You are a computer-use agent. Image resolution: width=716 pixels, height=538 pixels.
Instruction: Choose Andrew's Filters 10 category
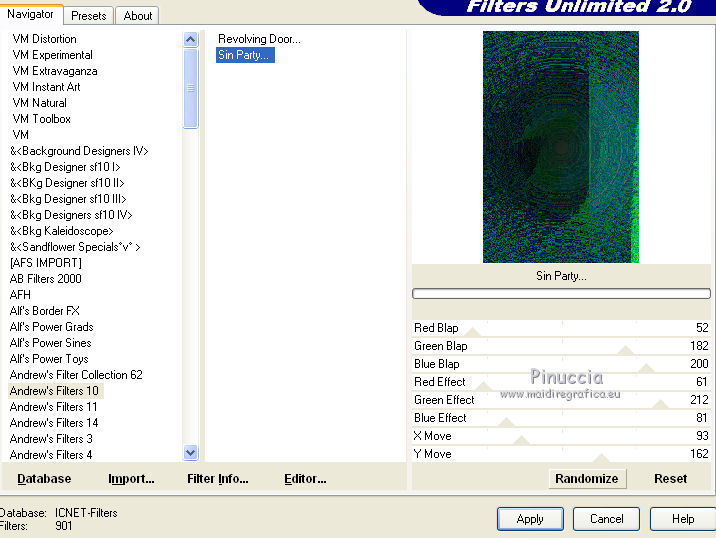[x=54, y=391]
